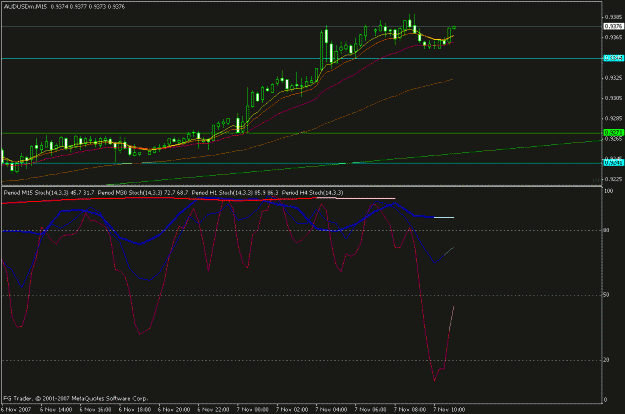Click the 7 Nov 06:00 time label

pyautogui.click(x=371, y=410)
